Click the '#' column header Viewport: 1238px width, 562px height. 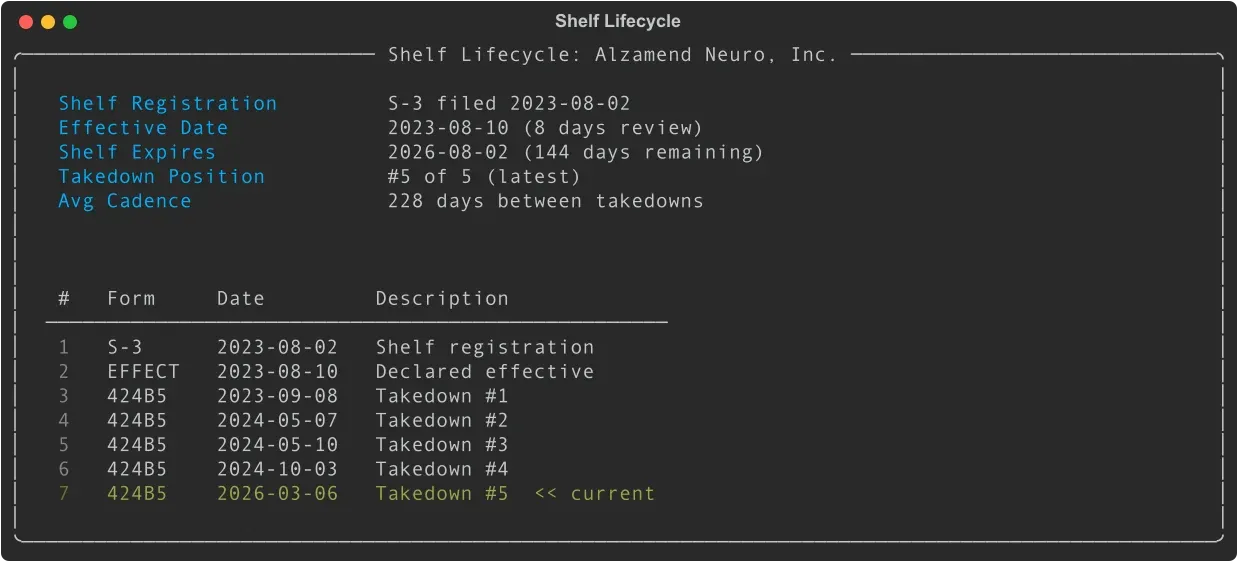64,299
